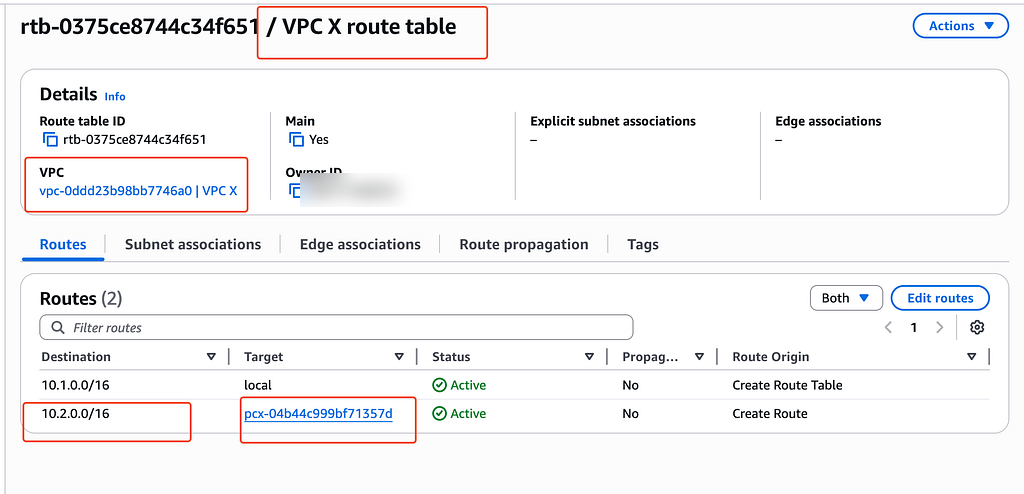This screenshot has height=494, width=1024.
Task: Sort routes by Destination column
Action: tap(211, 357)
